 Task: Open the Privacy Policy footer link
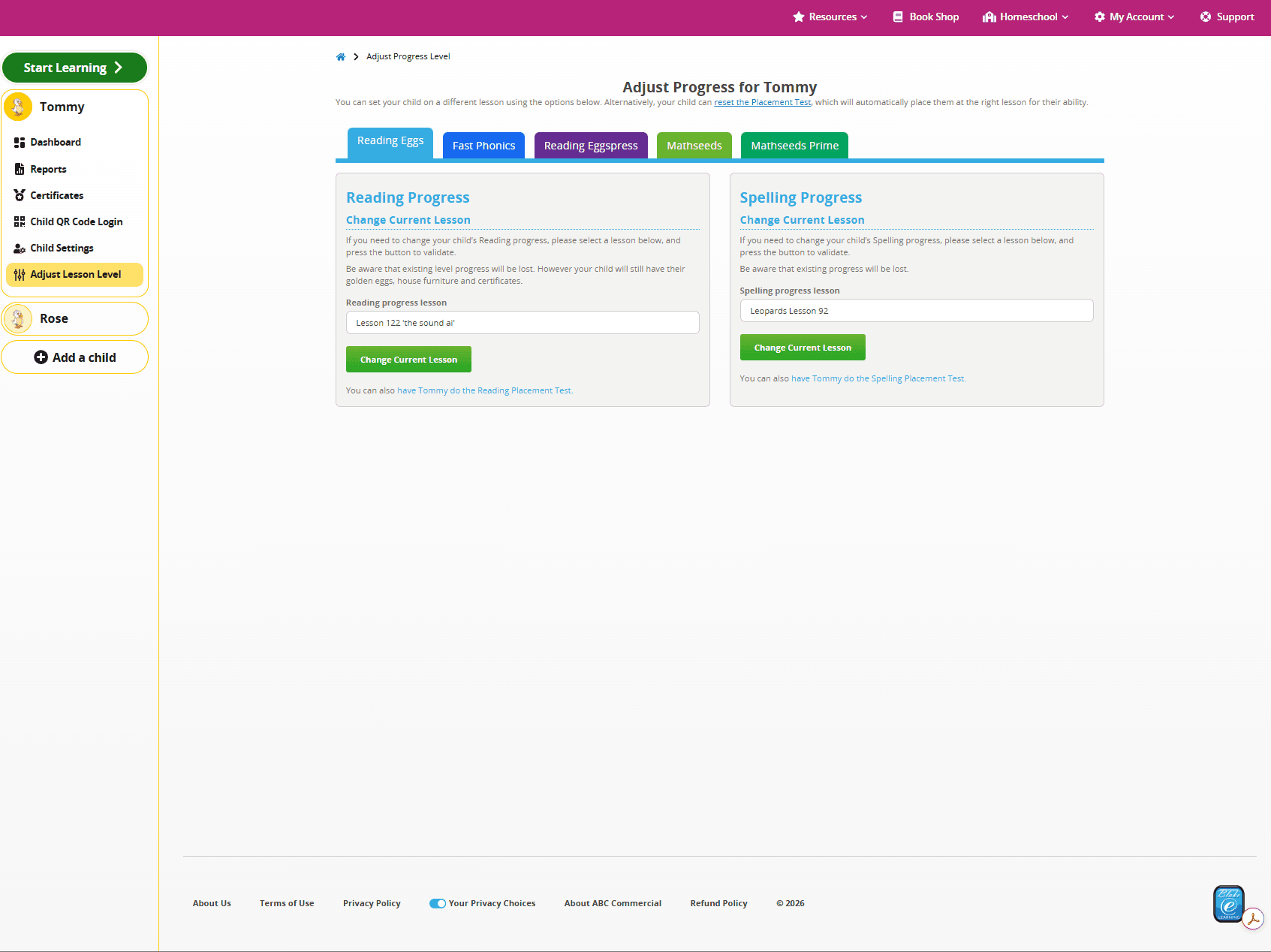pos(372,903)
